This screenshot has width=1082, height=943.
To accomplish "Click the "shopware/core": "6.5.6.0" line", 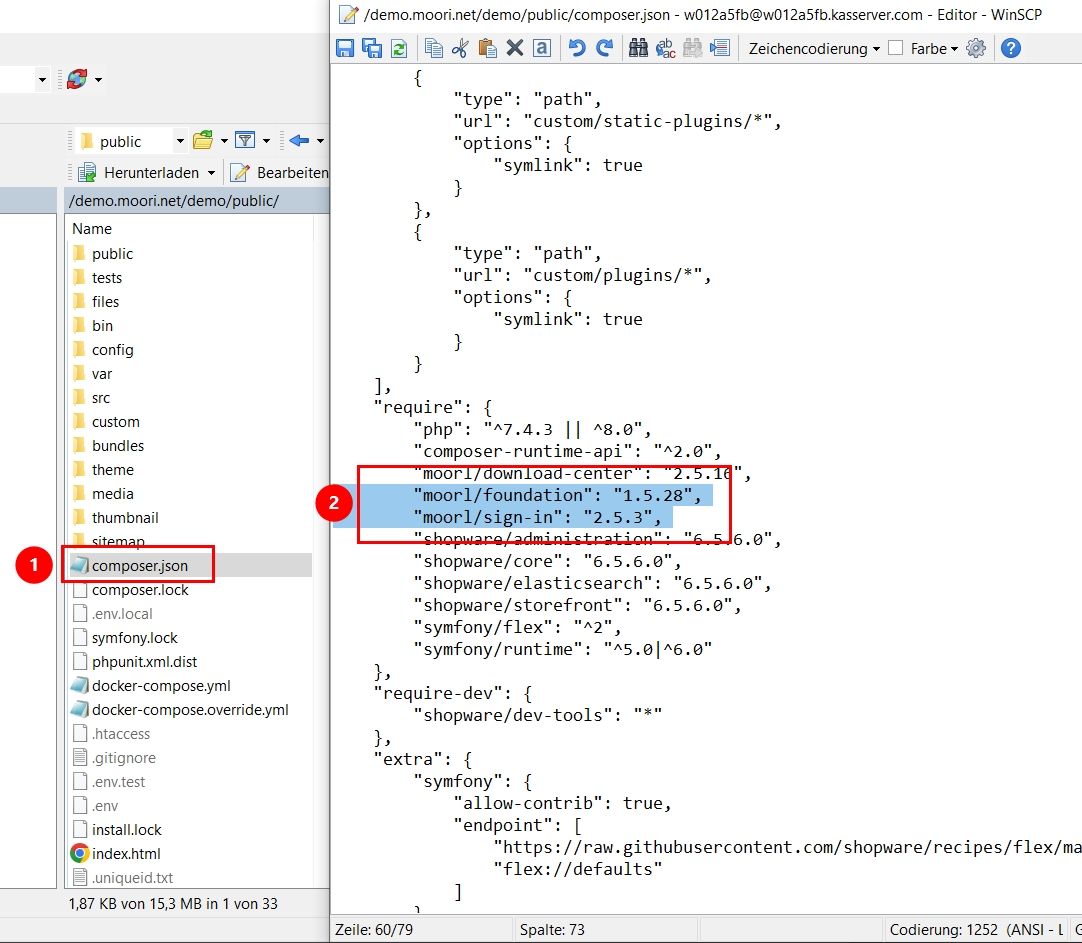I will [x=548, y=562].
